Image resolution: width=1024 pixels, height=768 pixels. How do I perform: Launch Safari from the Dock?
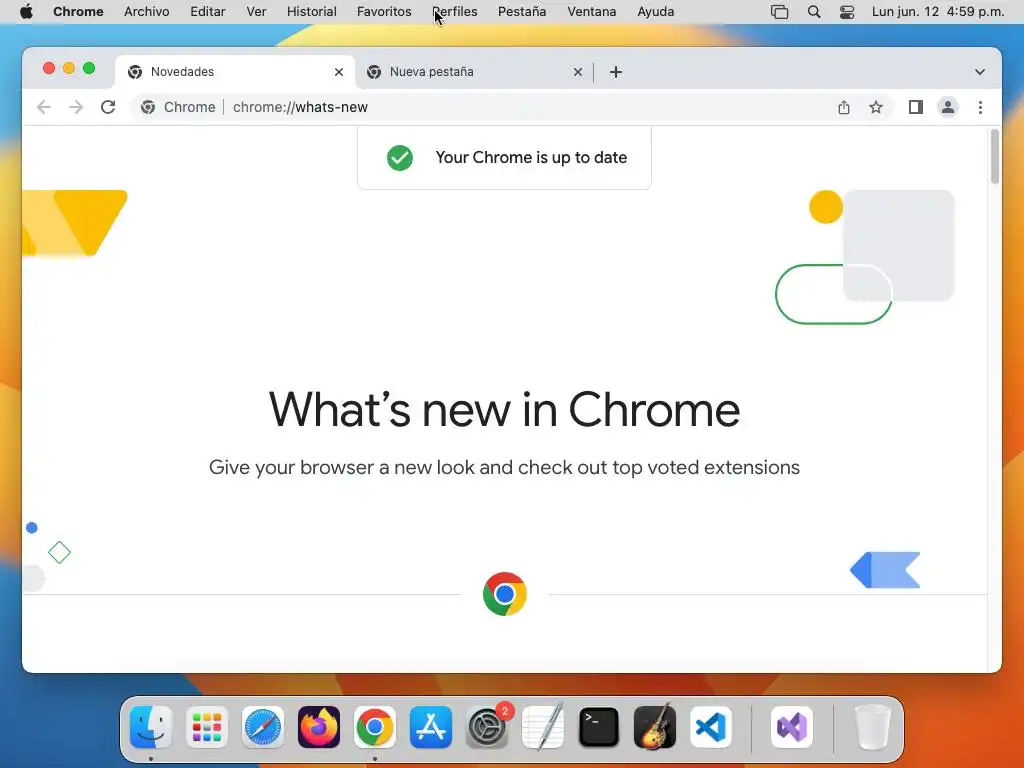263,727
